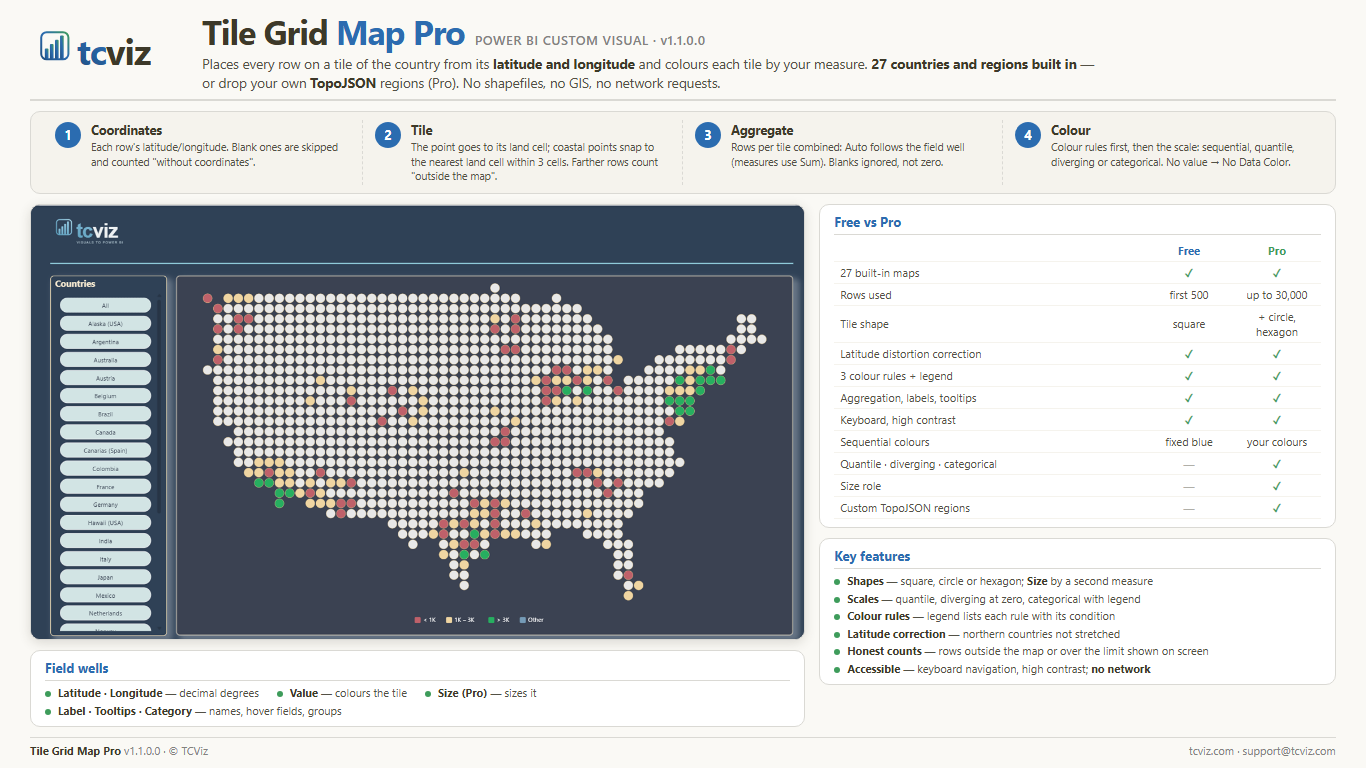Click the yellow '1K – 3K' legend swatch
Viewport: 1366px width, 768px height.
point(450,620)
